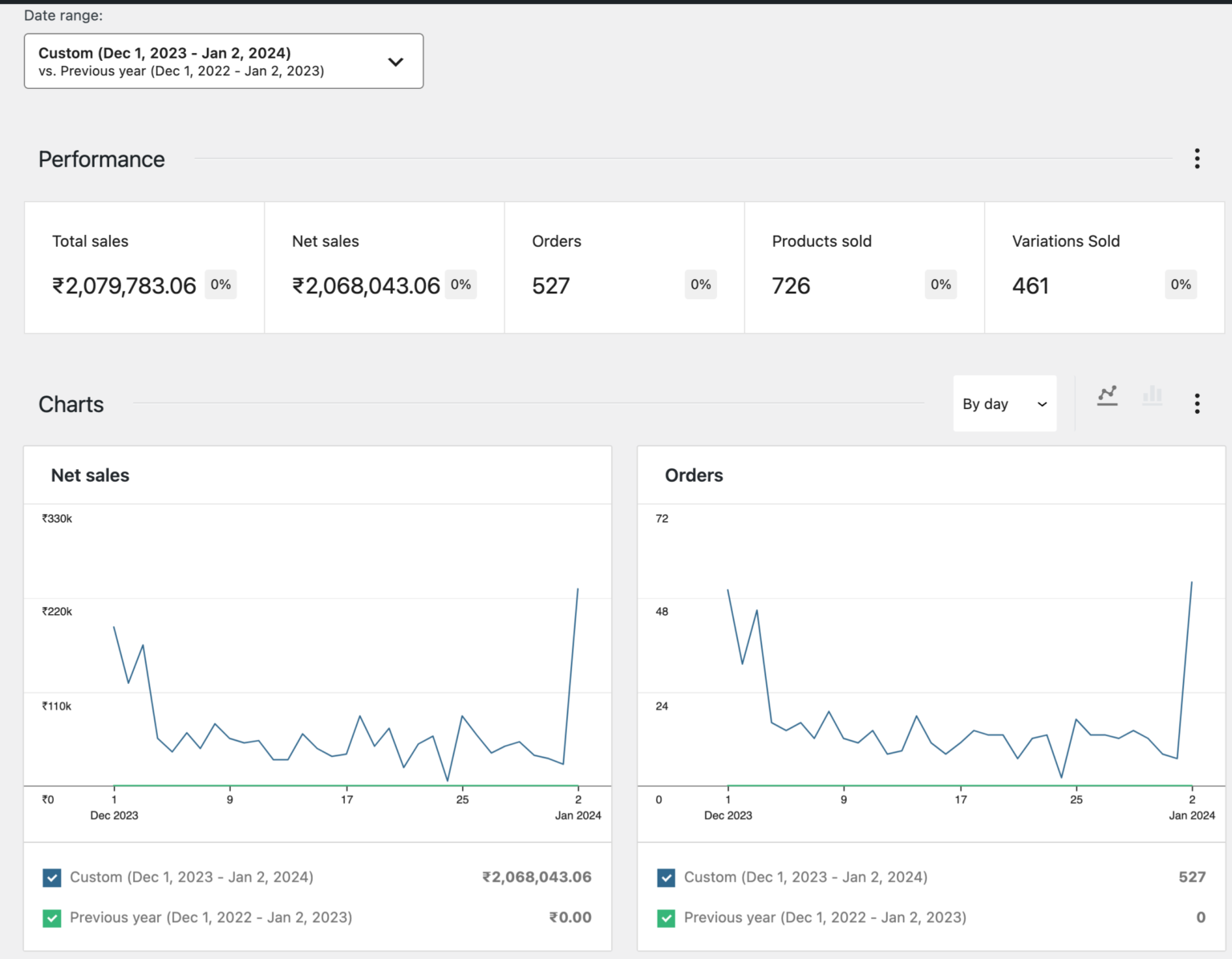Switch charts to bar chart view
This screenshot has height=959, width=1232.
tap(1153, 395)
